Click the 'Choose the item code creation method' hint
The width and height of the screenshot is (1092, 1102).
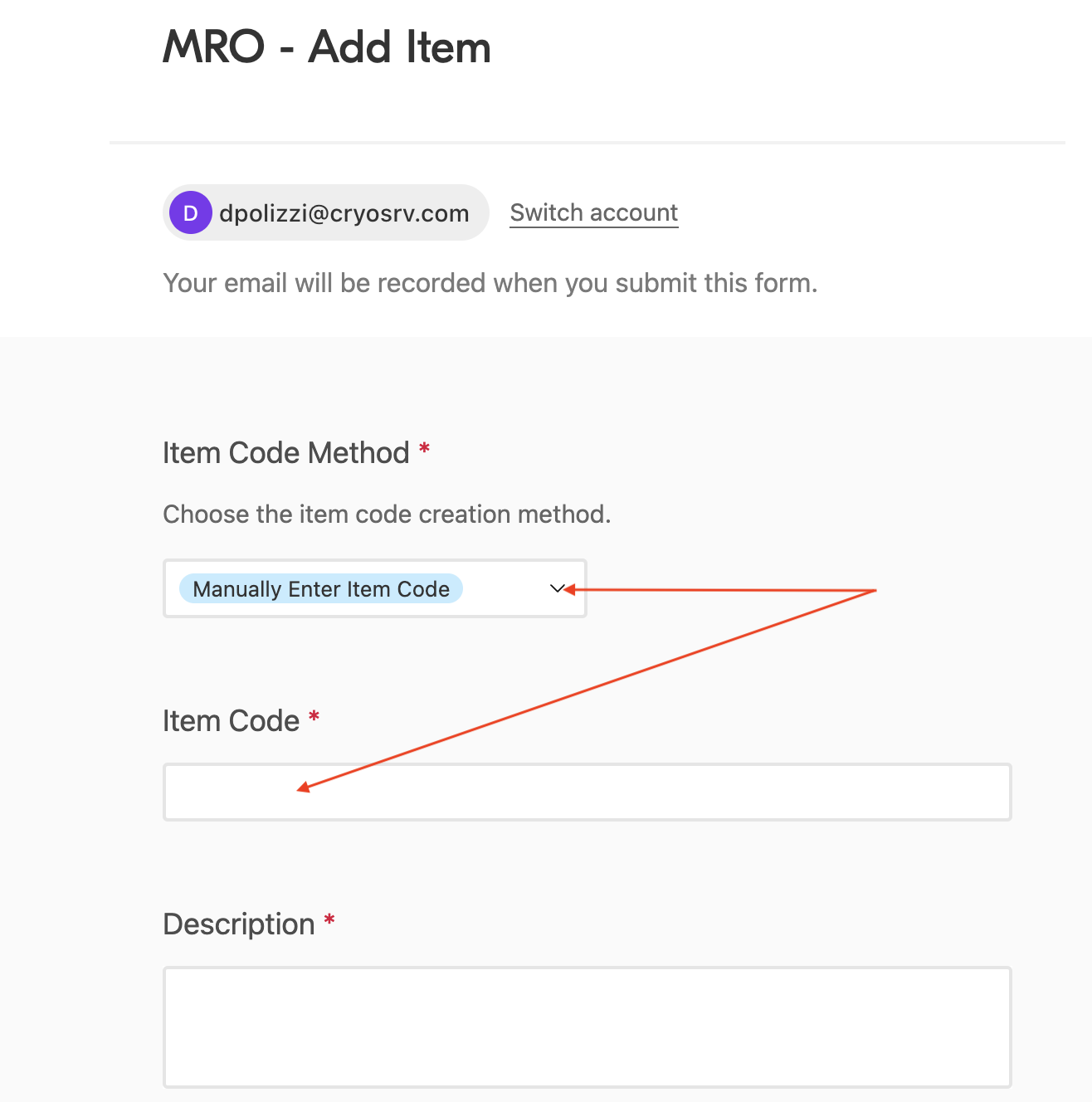click(387, 514)
